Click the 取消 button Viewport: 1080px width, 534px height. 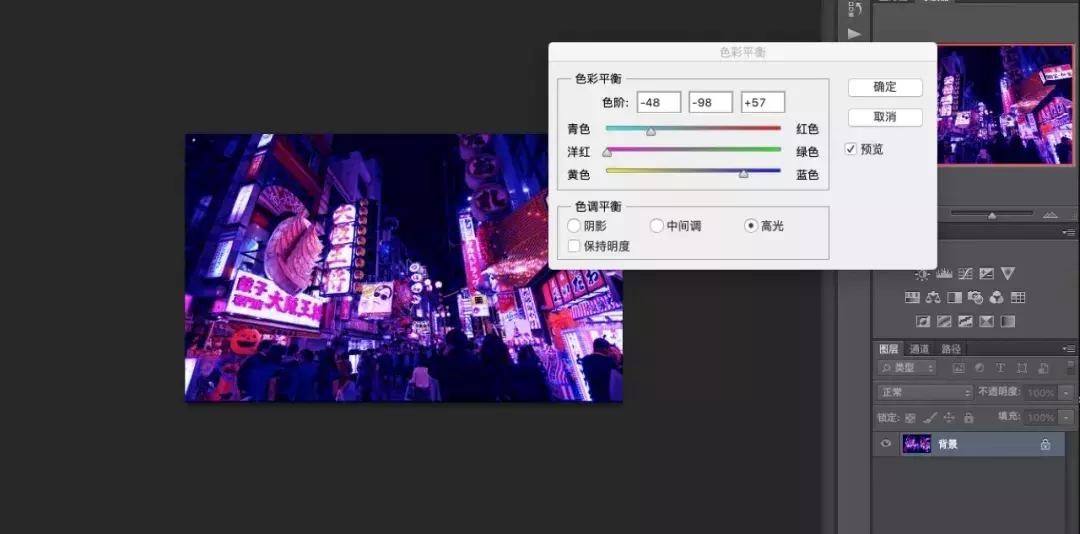tap(884, 117)
